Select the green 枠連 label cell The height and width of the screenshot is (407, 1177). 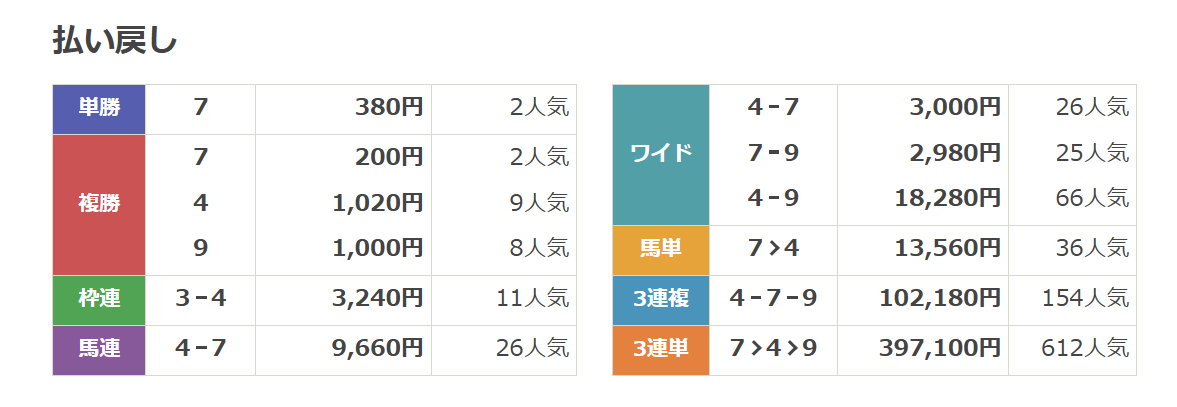pyautogui.click(x=99, y=298)
